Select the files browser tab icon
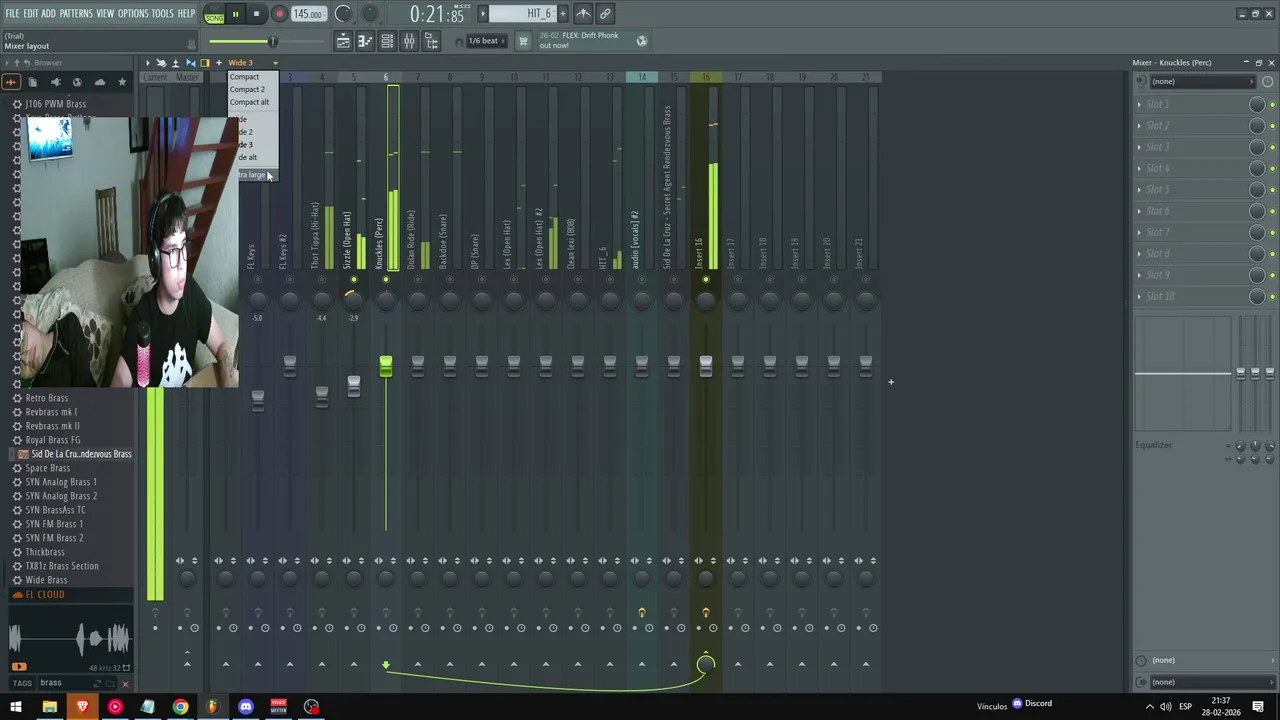 tap(33, 82)
